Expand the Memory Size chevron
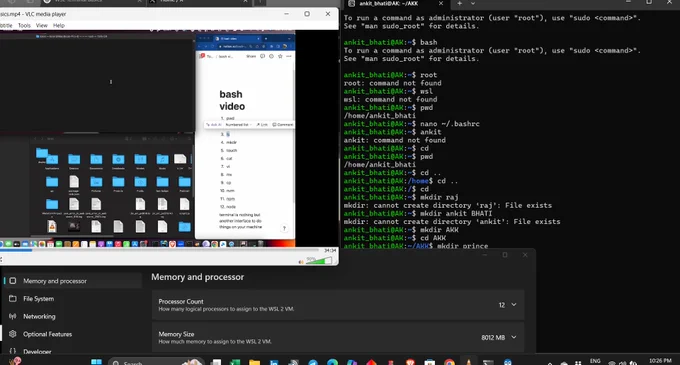Screen dimensions: 680x365 tap(514, 337)
